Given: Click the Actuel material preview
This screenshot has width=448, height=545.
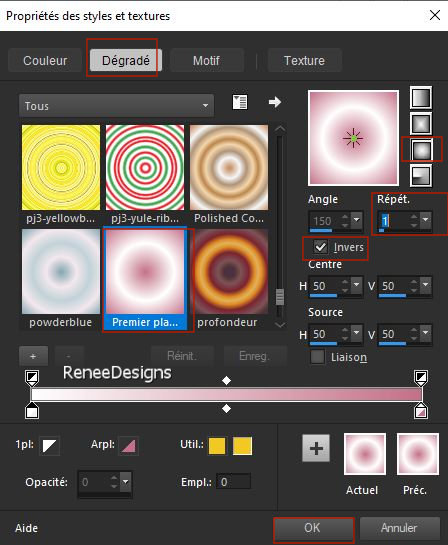Looking at the screenshot, I should pyautogui.click(x=365, y=454).
